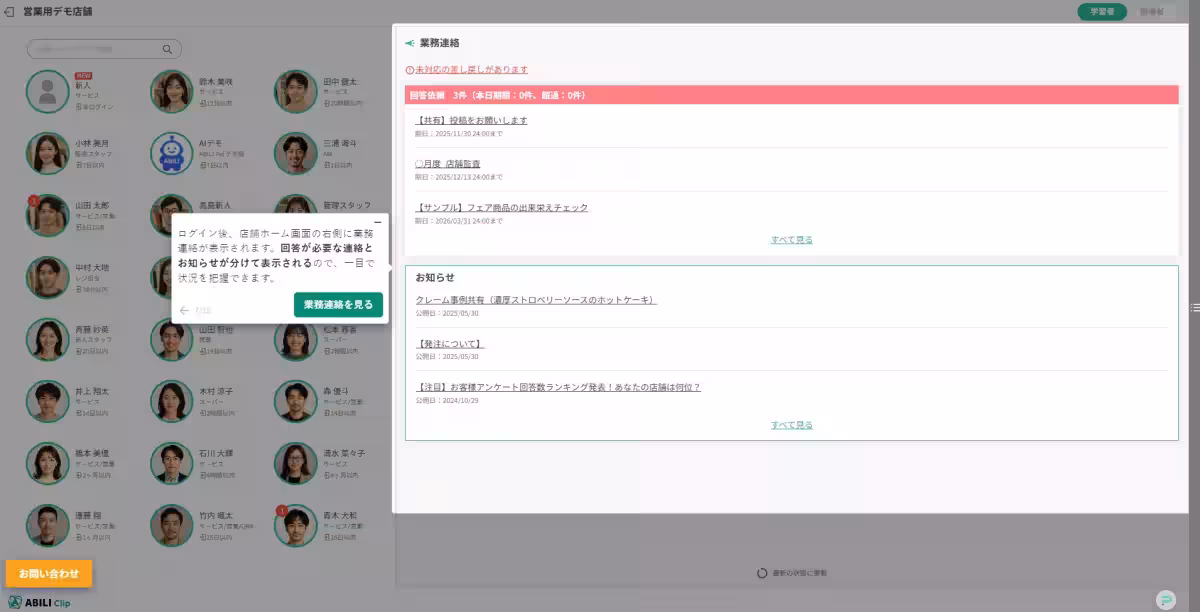Click the warning icon before 未対応の差し戻しがあります
This screenshot has height=612, width=1200.
tap(410, 70)
